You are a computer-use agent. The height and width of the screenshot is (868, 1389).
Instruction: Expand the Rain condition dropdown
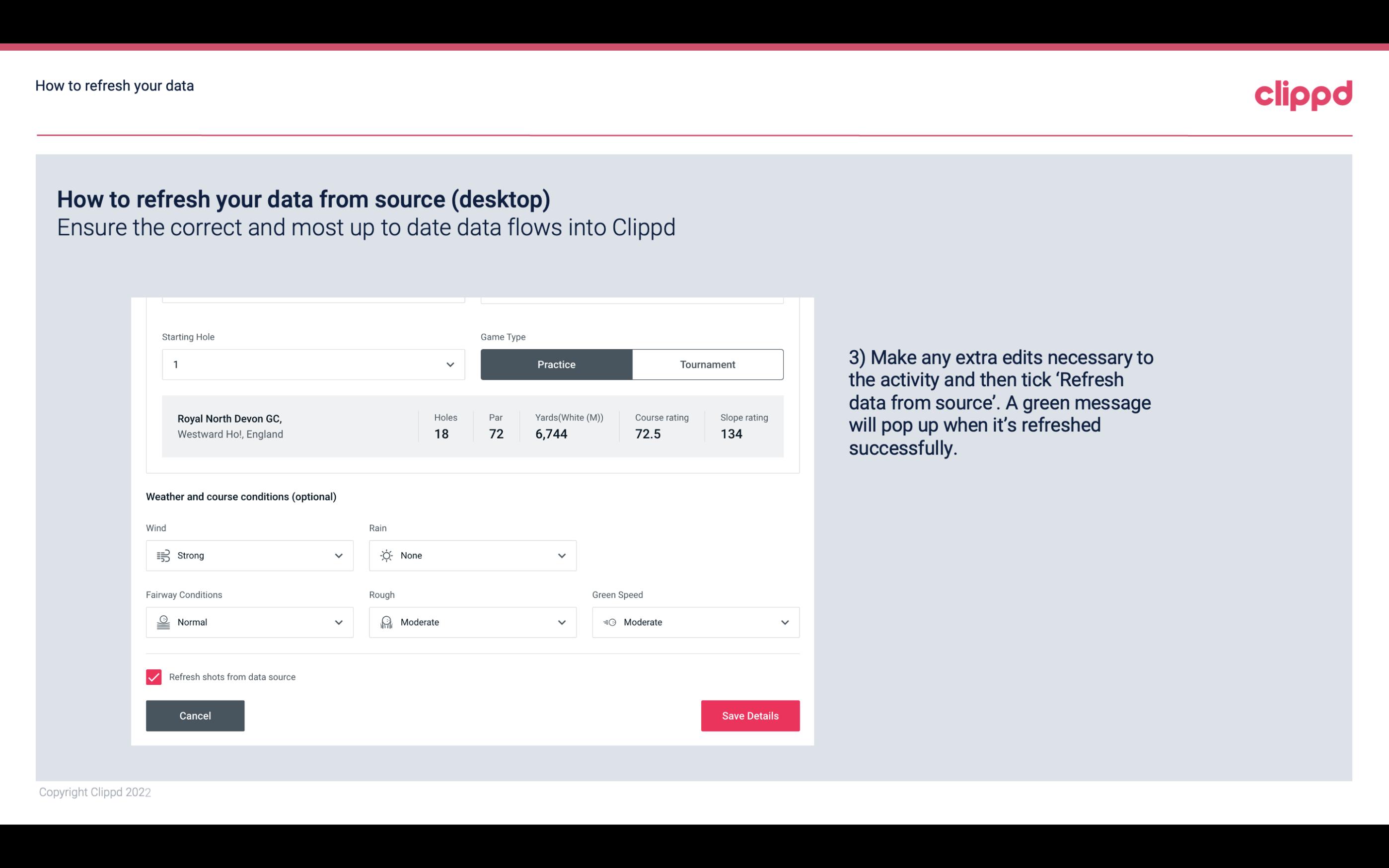(x=561, y=555)
